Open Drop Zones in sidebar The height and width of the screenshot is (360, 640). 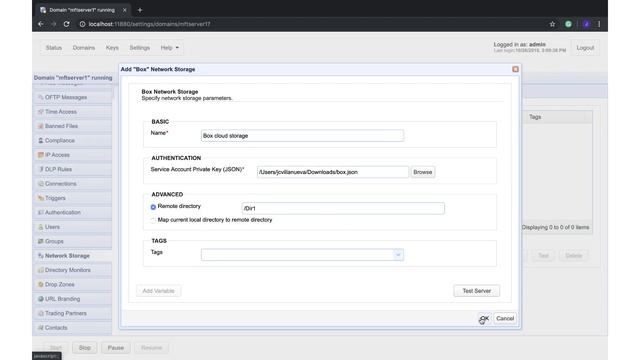coord(73,284)
